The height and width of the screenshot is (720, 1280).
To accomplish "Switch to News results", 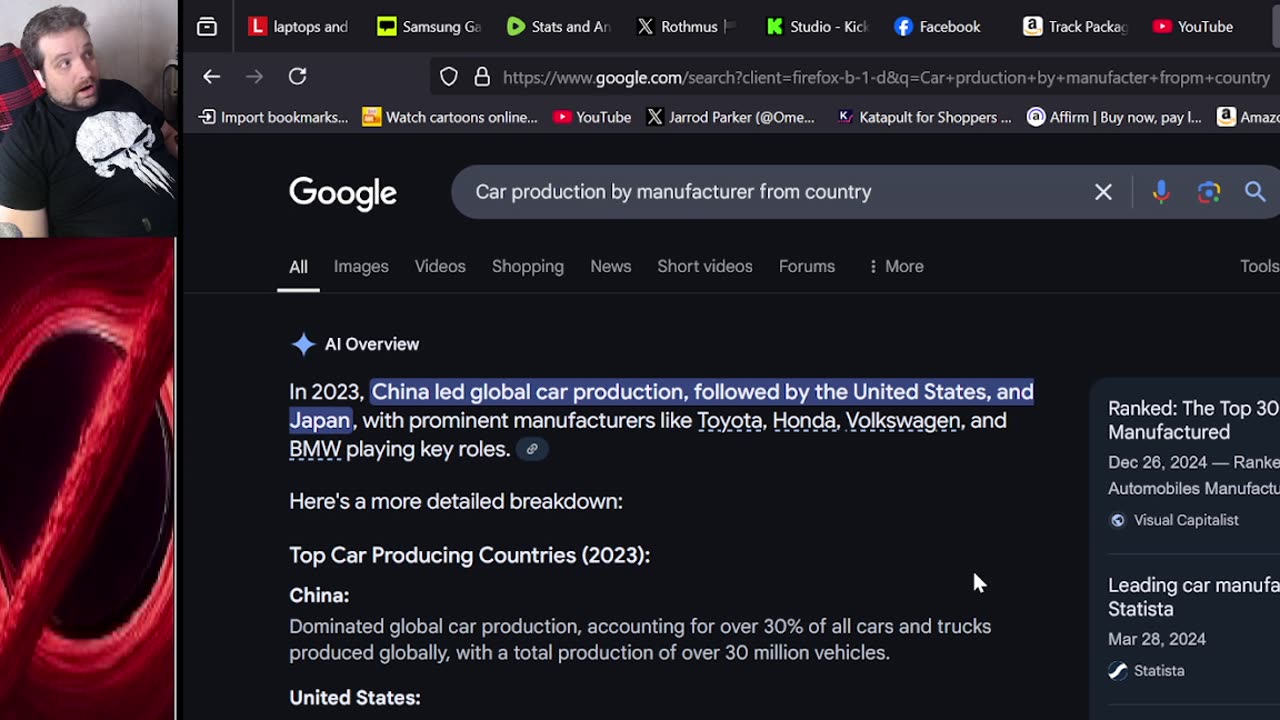I will point(610,267).
